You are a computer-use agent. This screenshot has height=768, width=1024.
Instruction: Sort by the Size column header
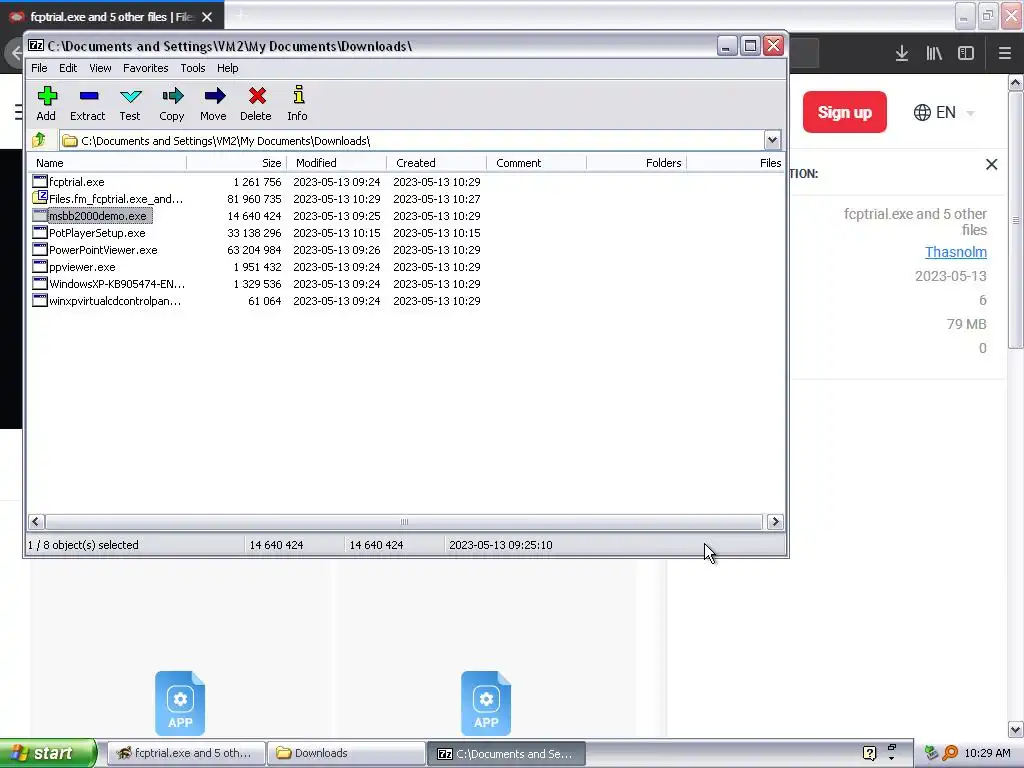pyautogui.click(x=236, y=163)
